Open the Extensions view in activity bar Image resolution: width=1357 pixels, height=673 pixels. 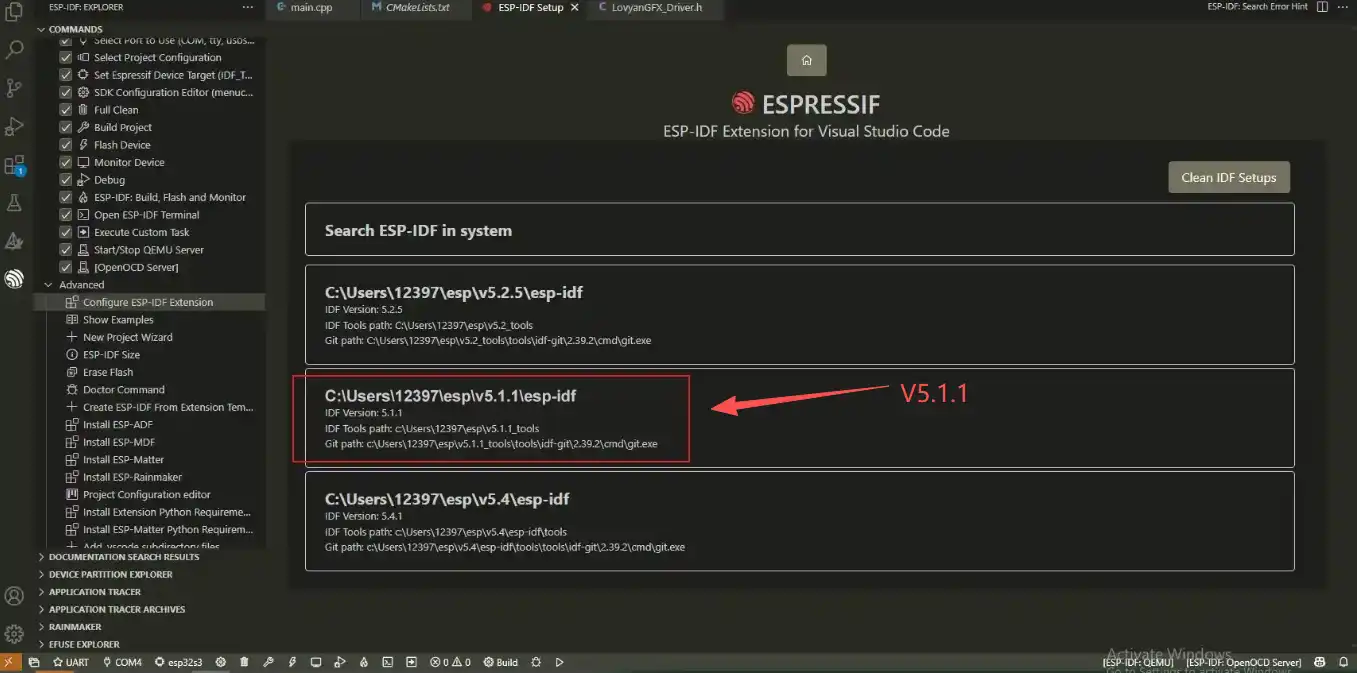click(14, 165)
